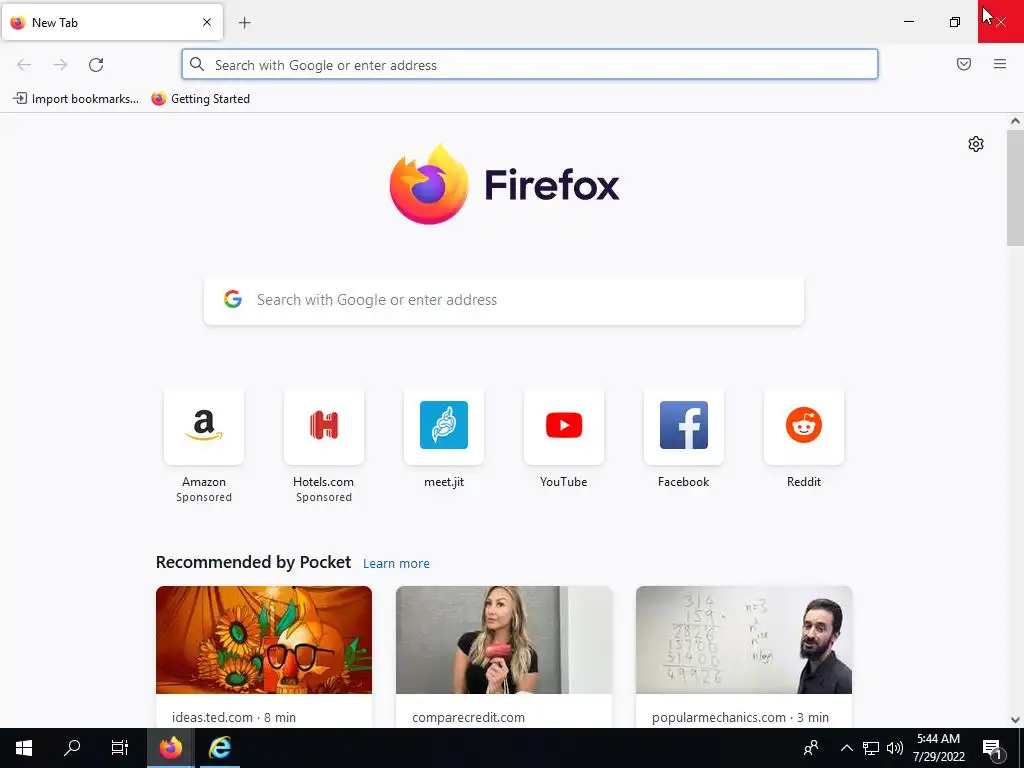The width and height of the screenshot is (1024, 768).
Task: Restore down the Firefox window
Action: [954, 22]
